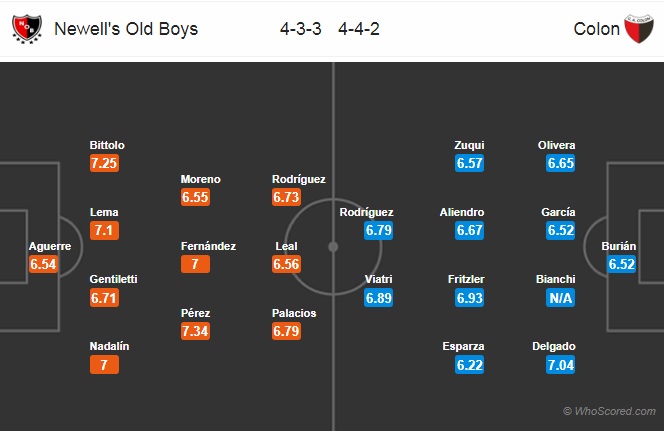This screenshot has height=431, width=664.
Task: Click Delgado's 7.04 rating badge
Action: [x=560, y=365]
